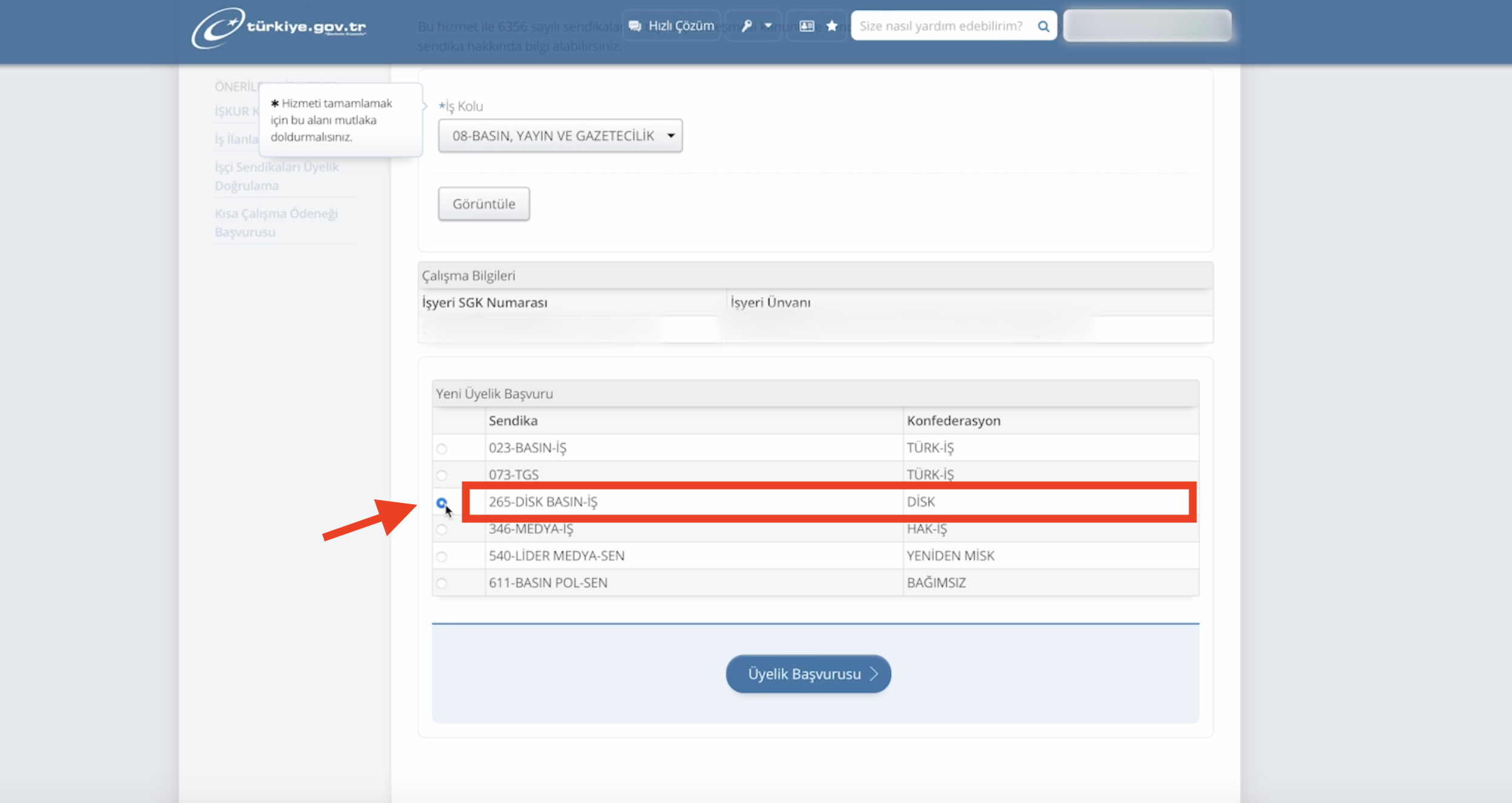Select the 611-BASIN POL-SEN radio button
1512x803 pixels.
(x=442, y=583)
